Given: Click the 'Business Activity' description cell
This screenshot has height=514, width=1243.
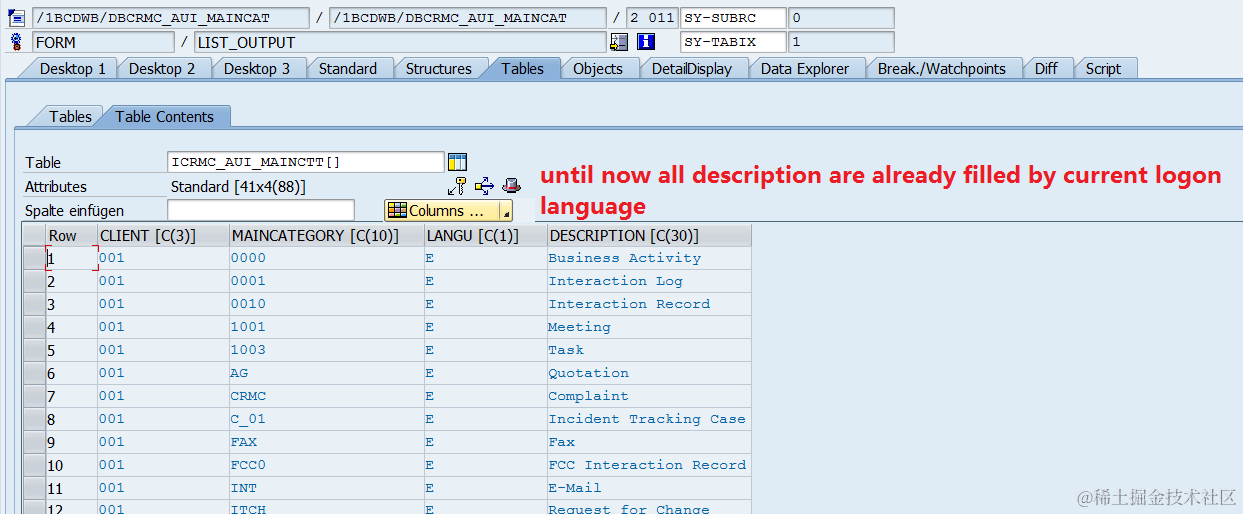Looking at the screenshot, I should (649, 258).
